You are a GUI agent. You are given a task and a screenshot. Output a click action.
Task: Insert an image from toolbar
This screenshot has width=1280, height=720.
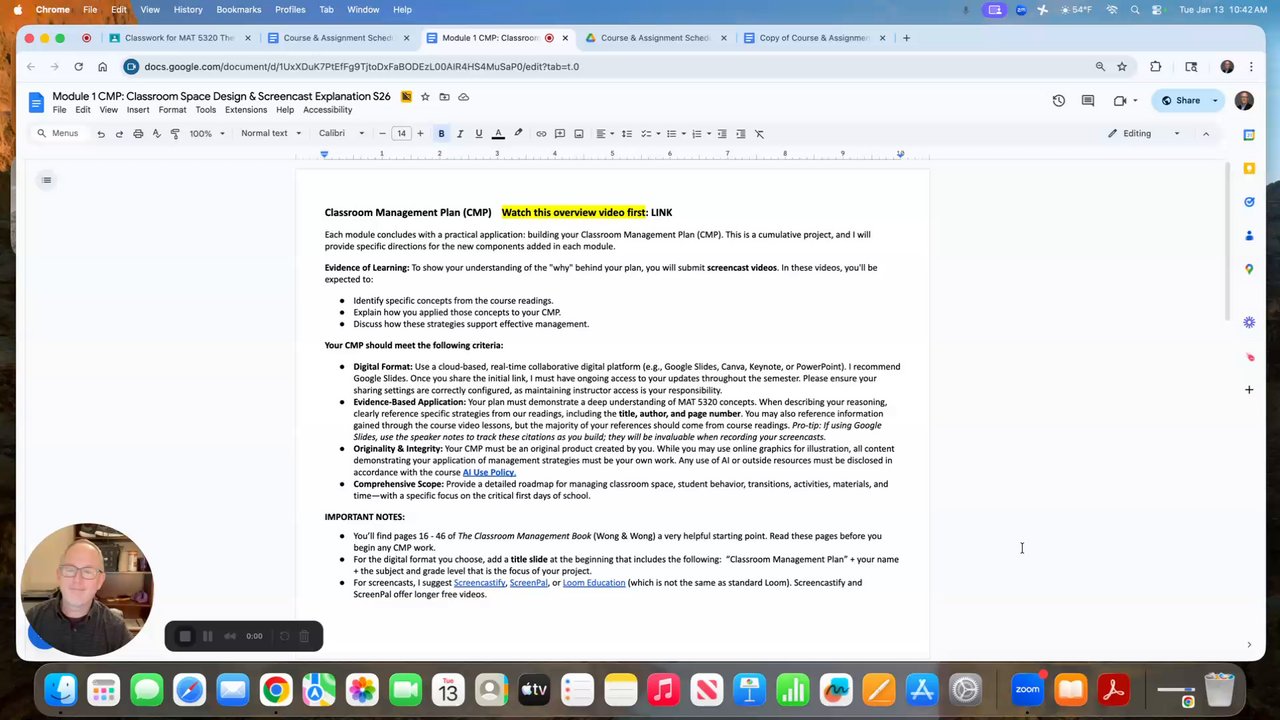tap(579, 133)
